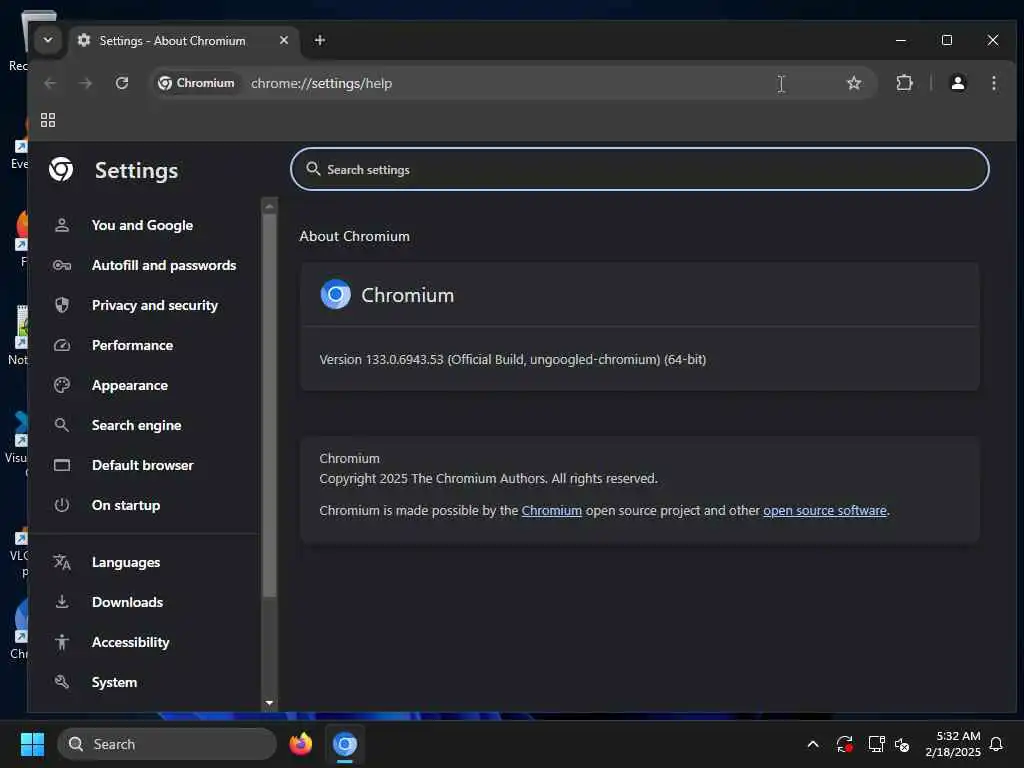Image resolution: width=1024 pixels, height=768 pixels.
Task: Open the notification bell in taskbar
Action: coord(997,744)
